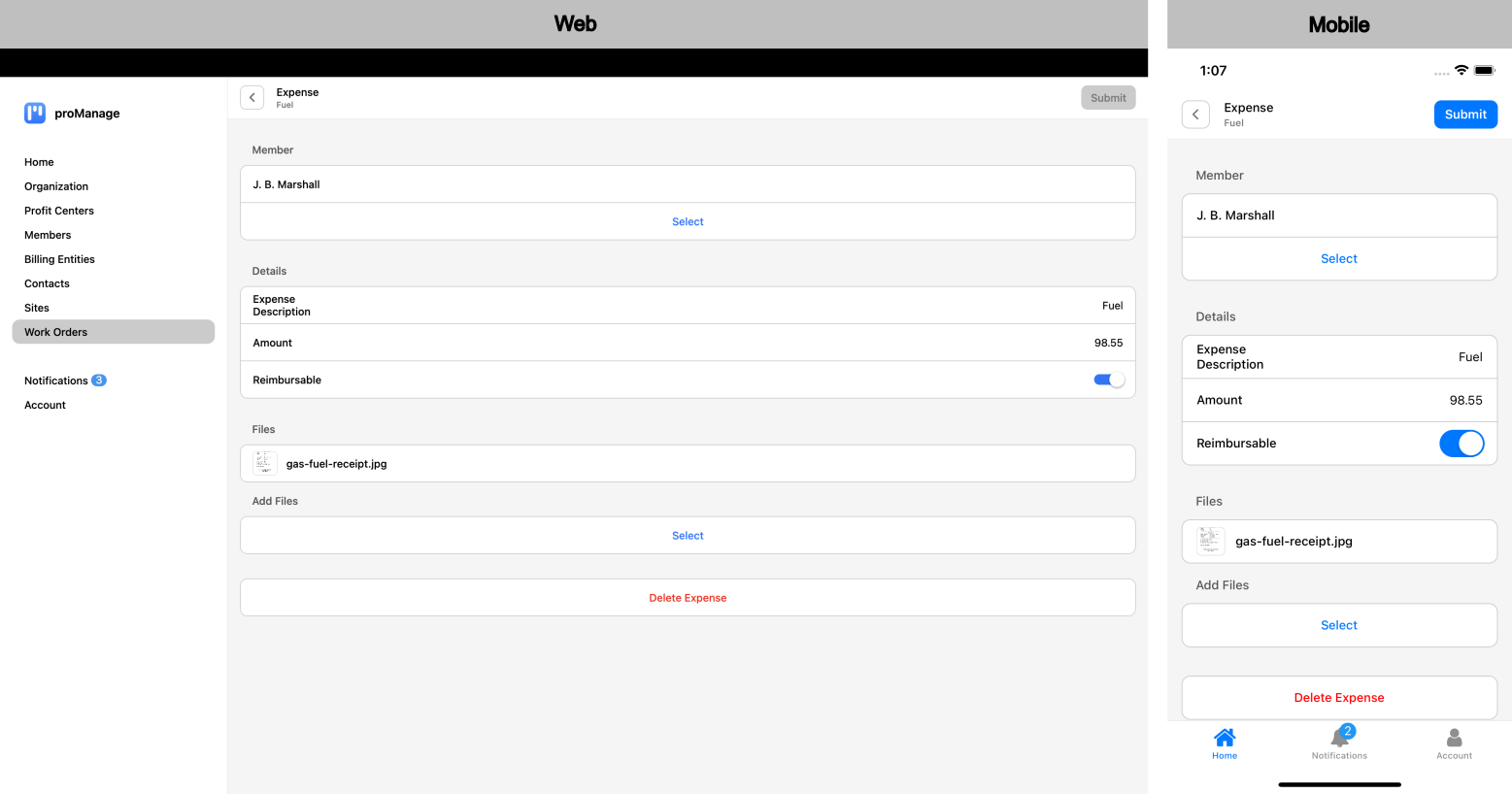Open Account tab in mobile bar
1512x794 pixels.
click(1454, 744)
